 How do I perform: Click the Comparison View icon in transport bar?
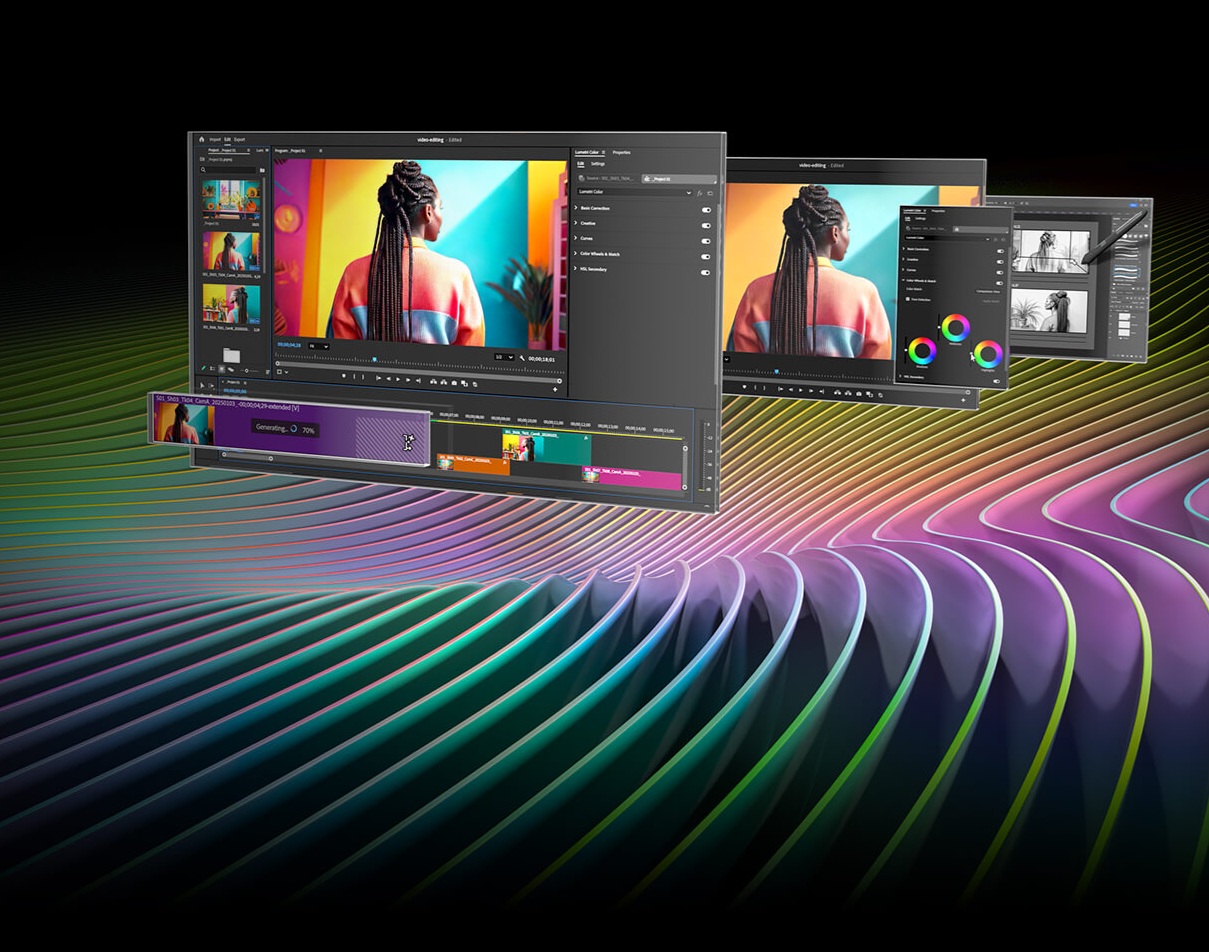464,384
